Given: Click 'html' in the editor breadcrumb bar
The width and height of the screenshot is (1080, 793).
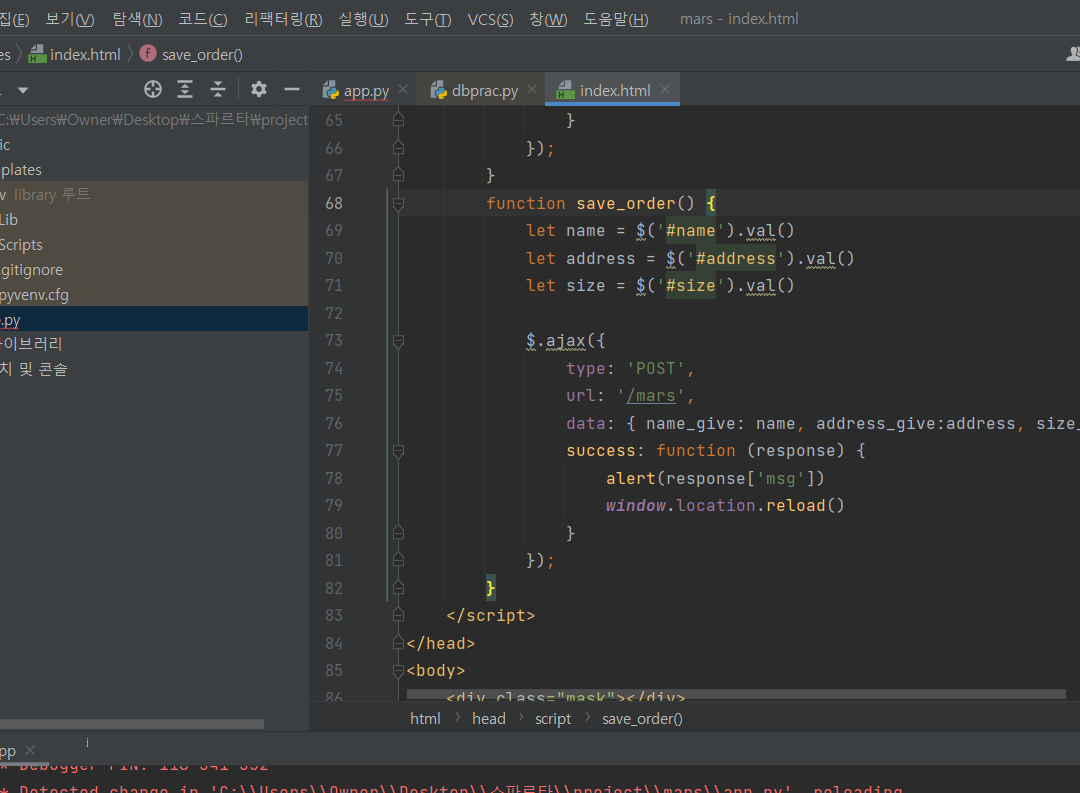Looking at the screenshot, I should point(425,719).
